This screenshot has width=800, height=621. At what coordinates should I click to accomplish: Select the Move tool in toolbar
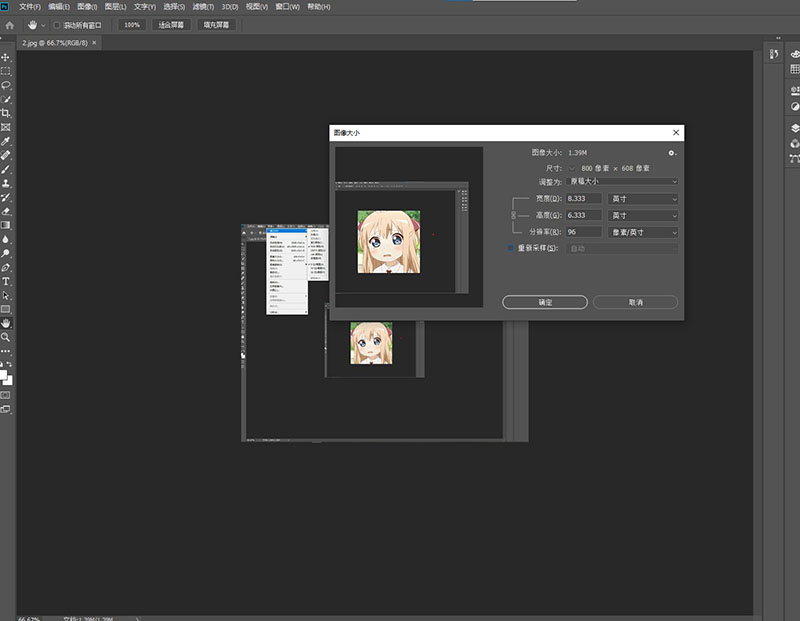(x=6, y=58)
